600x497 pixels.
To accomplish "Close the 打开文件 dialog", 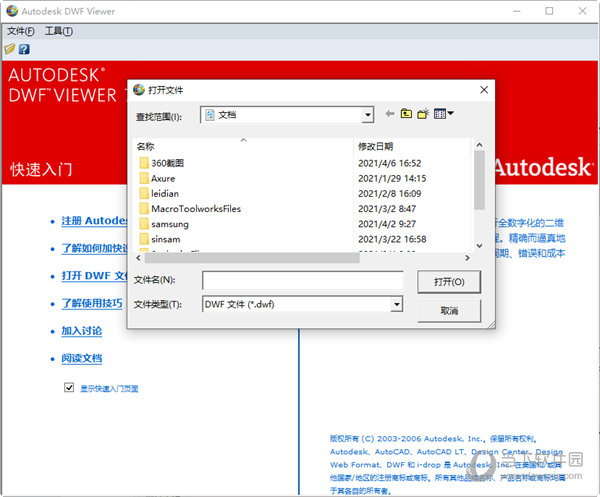I will (484, 90).
